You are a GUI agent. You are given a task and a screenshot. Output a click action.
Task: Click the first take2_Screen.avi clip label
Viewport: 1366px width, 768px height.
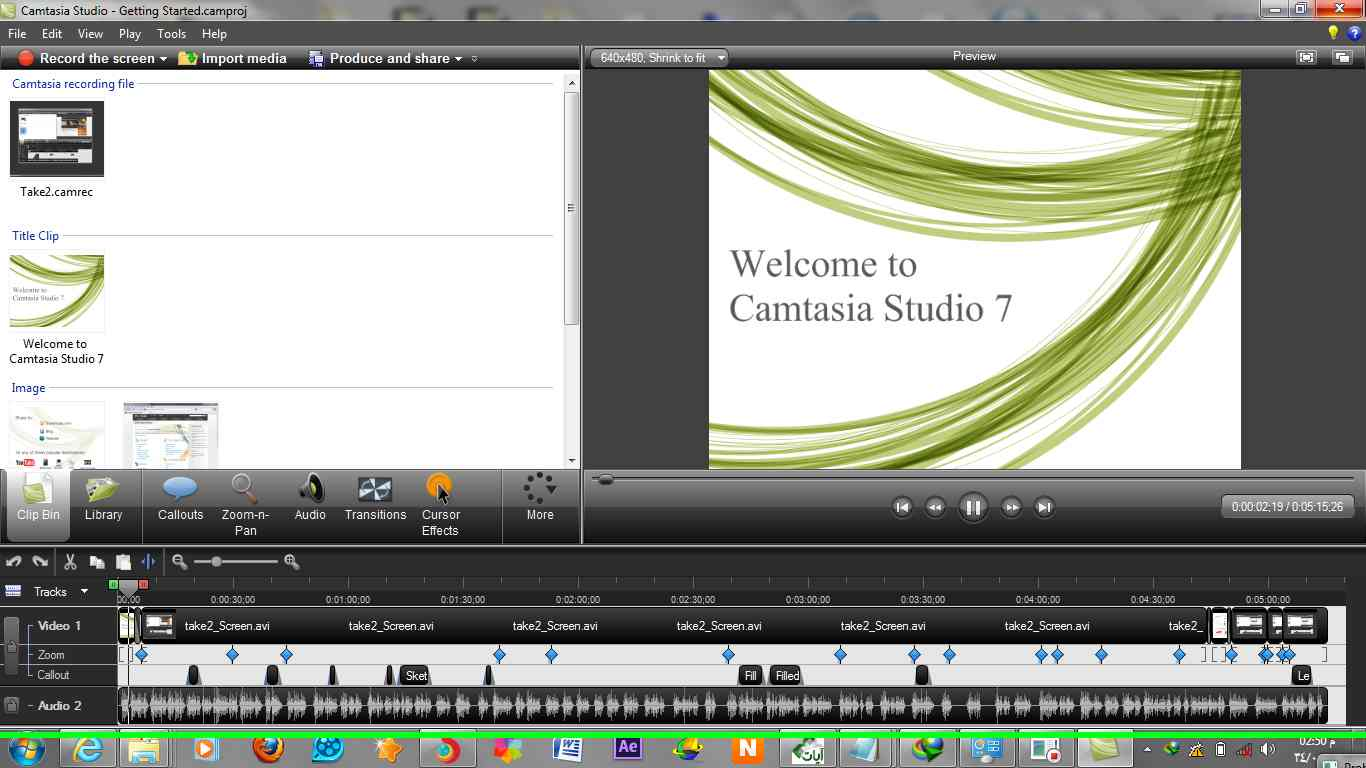(227, 626)
